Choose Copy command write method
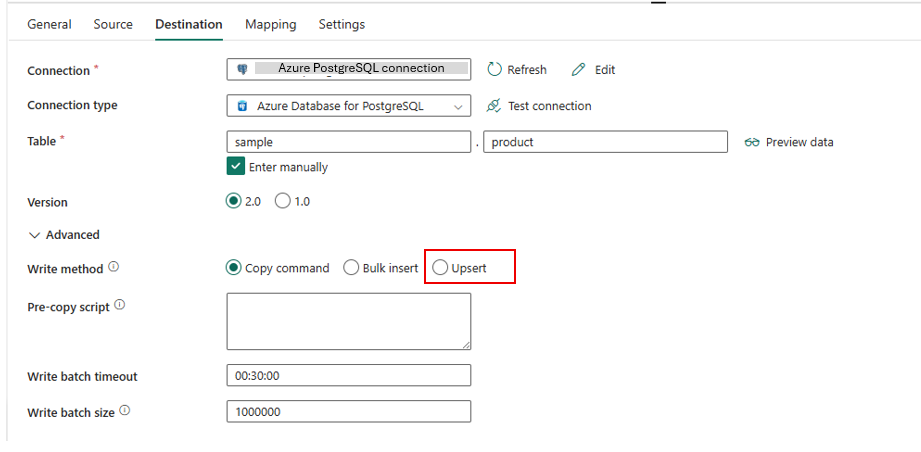Viewport: 921px width, 452px height. (x=234, y=268)
